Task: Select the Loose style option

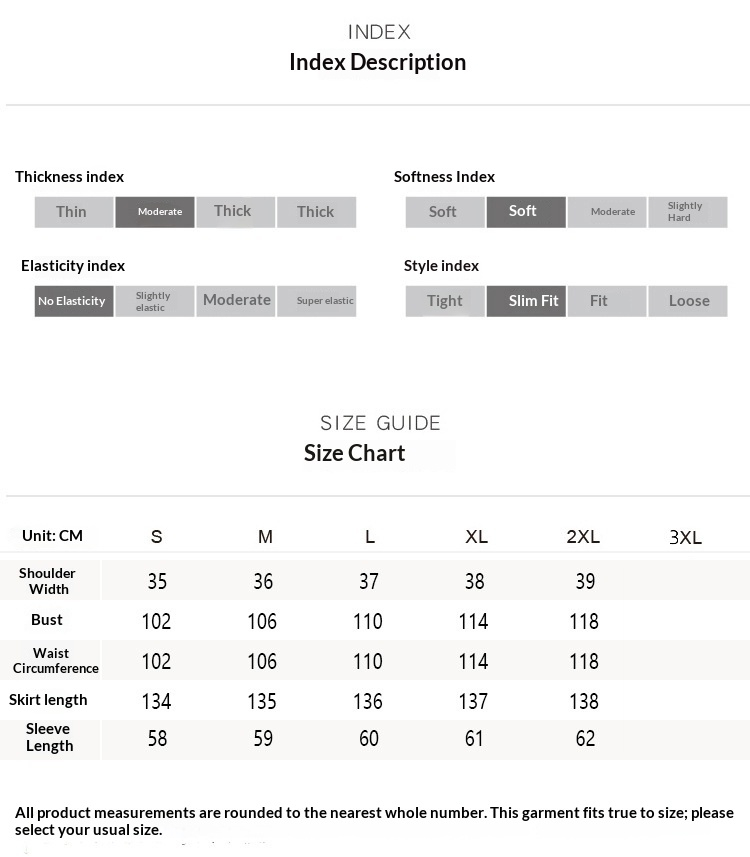Action: click(x=687, y=301)
